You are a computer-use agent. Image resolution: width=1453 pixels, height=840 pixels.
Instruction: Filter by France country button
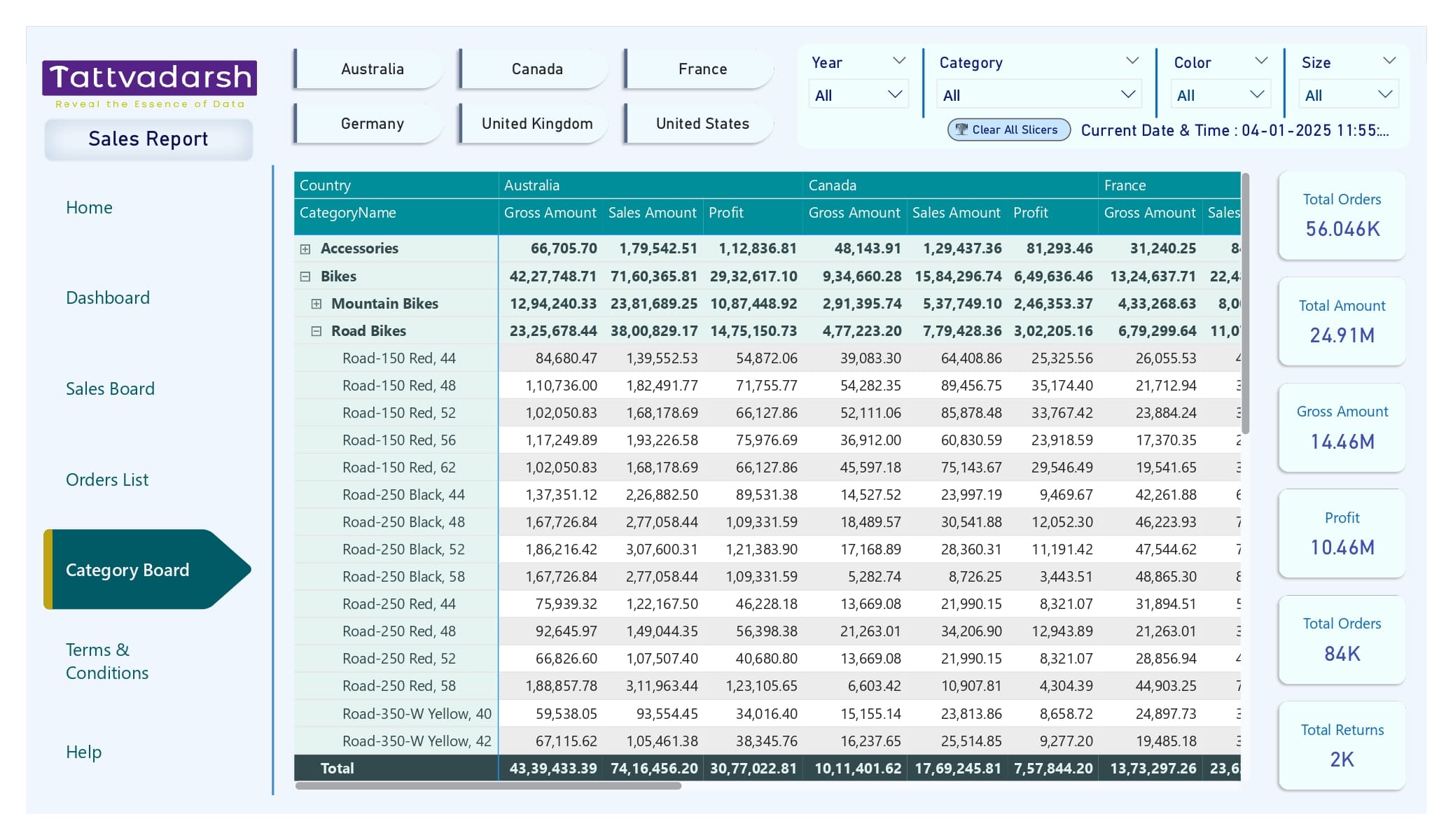point(700,69)
